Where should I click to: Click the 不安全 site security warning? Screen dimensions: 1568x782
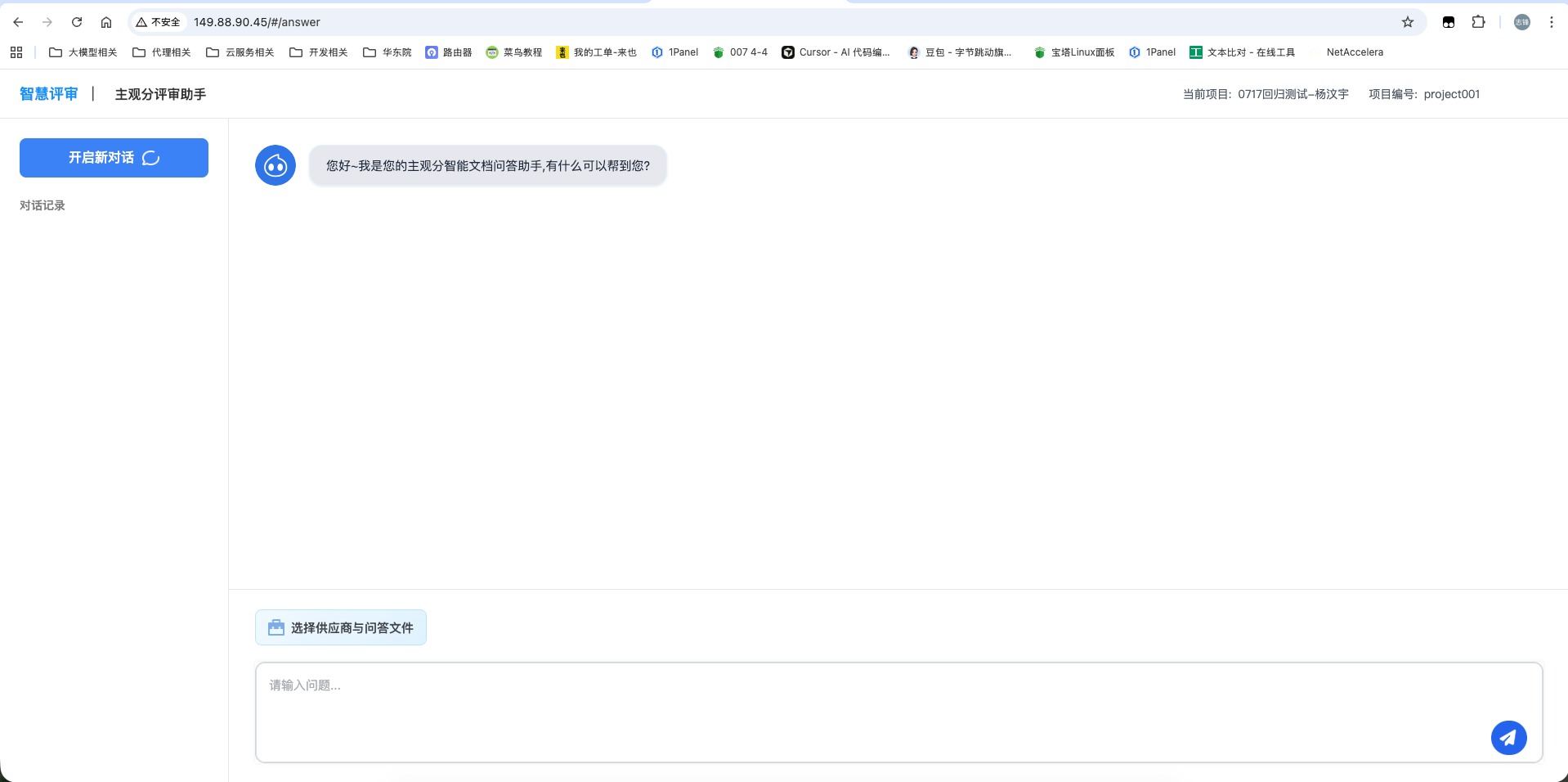pos(159,22)
